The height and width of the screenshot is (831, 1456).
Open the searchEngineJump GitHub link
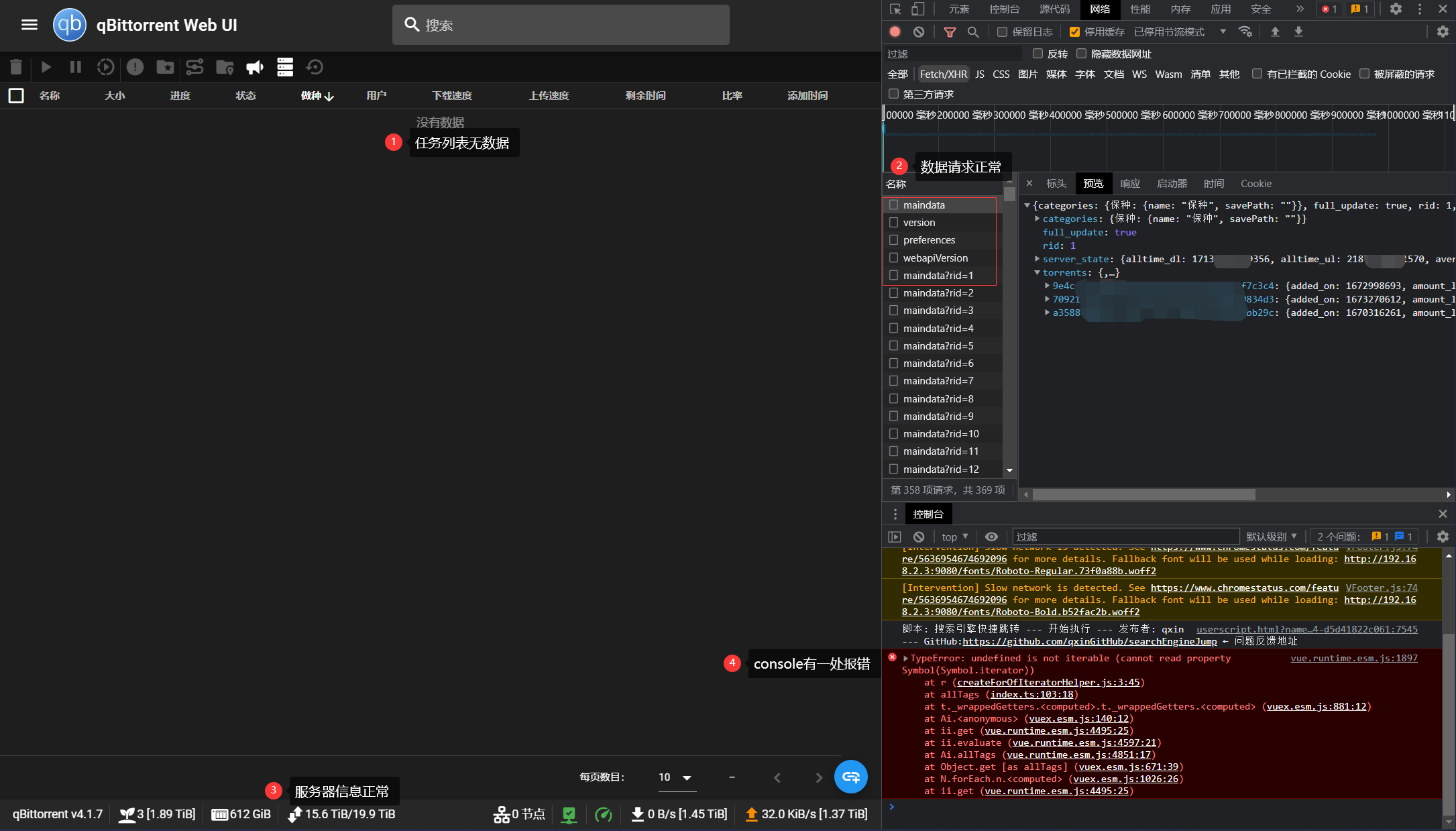pyautogui.click(x=1090, y=642)
